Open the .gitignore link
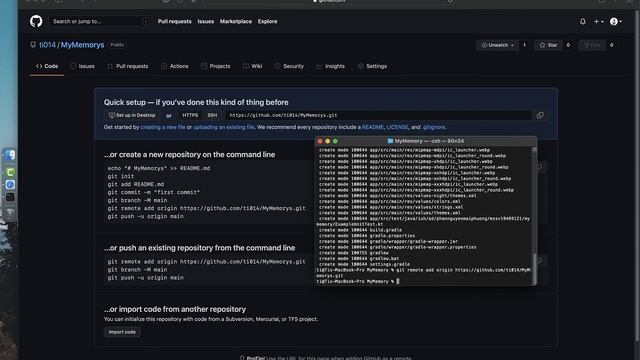 [x=434, y=127]
